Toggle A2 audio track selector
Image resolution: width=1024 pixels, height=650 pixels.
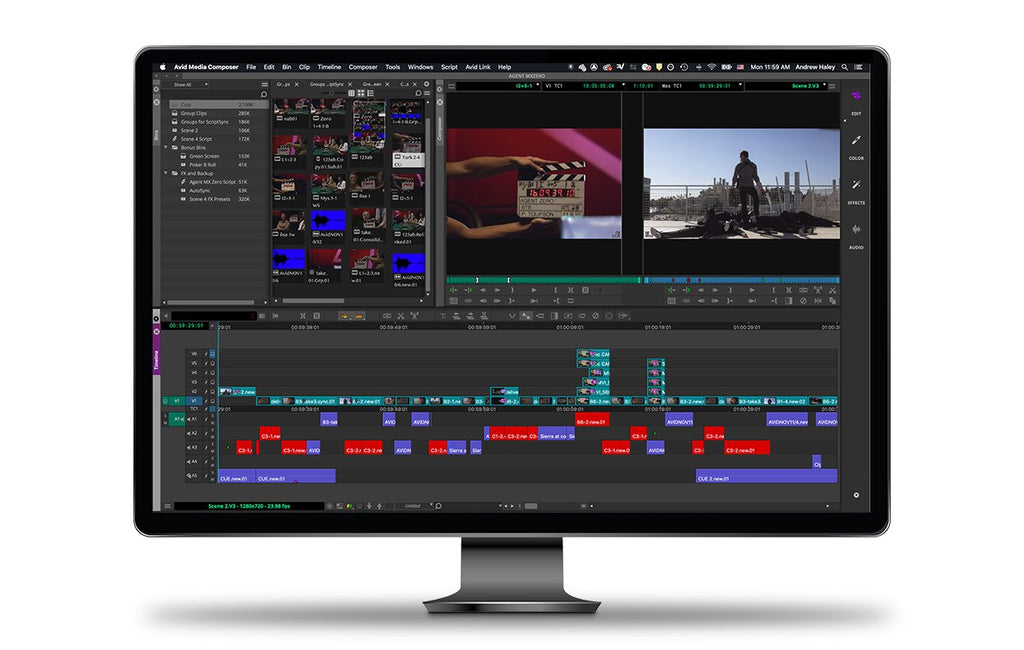coord(193,433)
